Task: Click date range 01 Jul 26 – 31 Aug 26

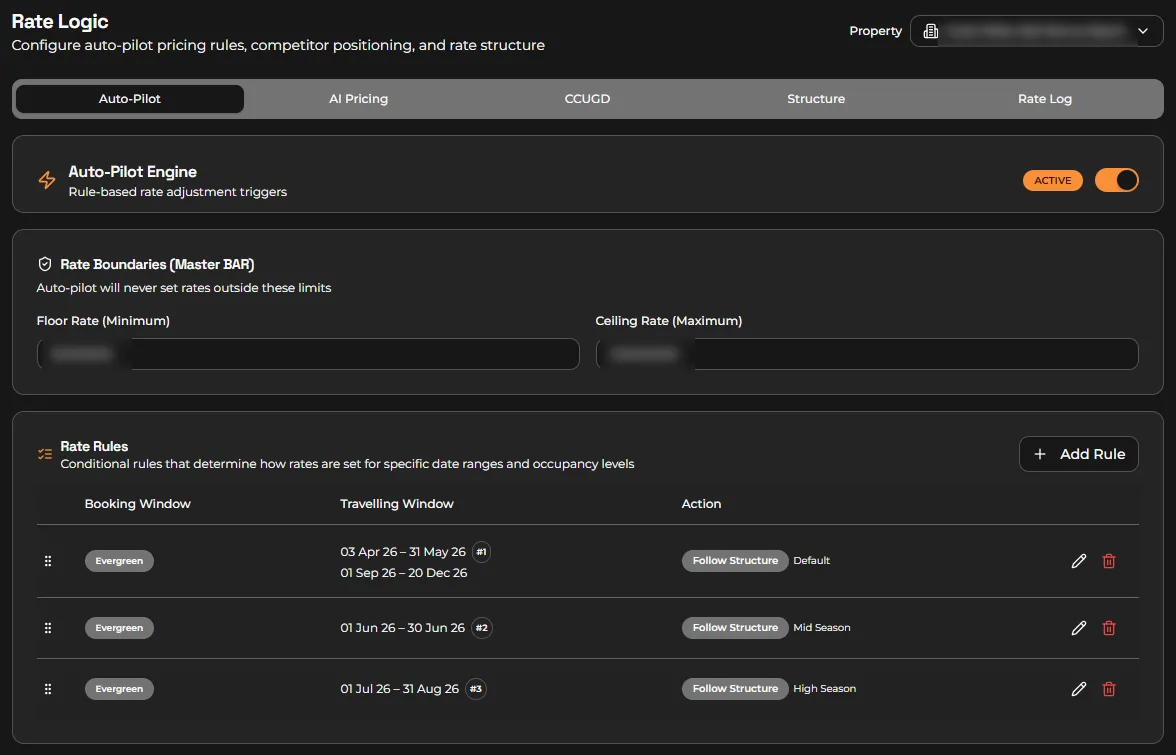Action: click(x=400, y=689)
